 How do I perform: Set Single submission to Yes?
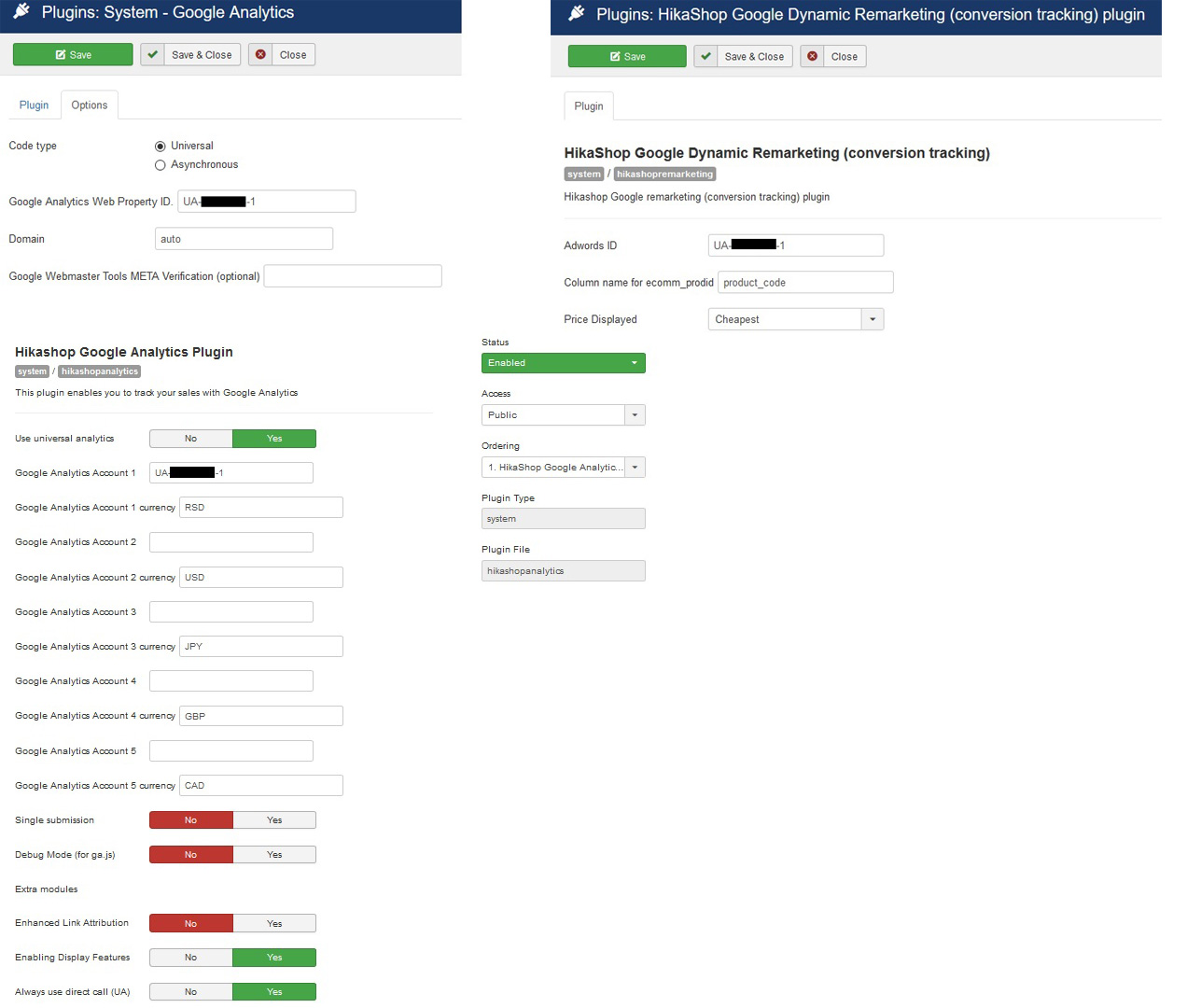274,820
